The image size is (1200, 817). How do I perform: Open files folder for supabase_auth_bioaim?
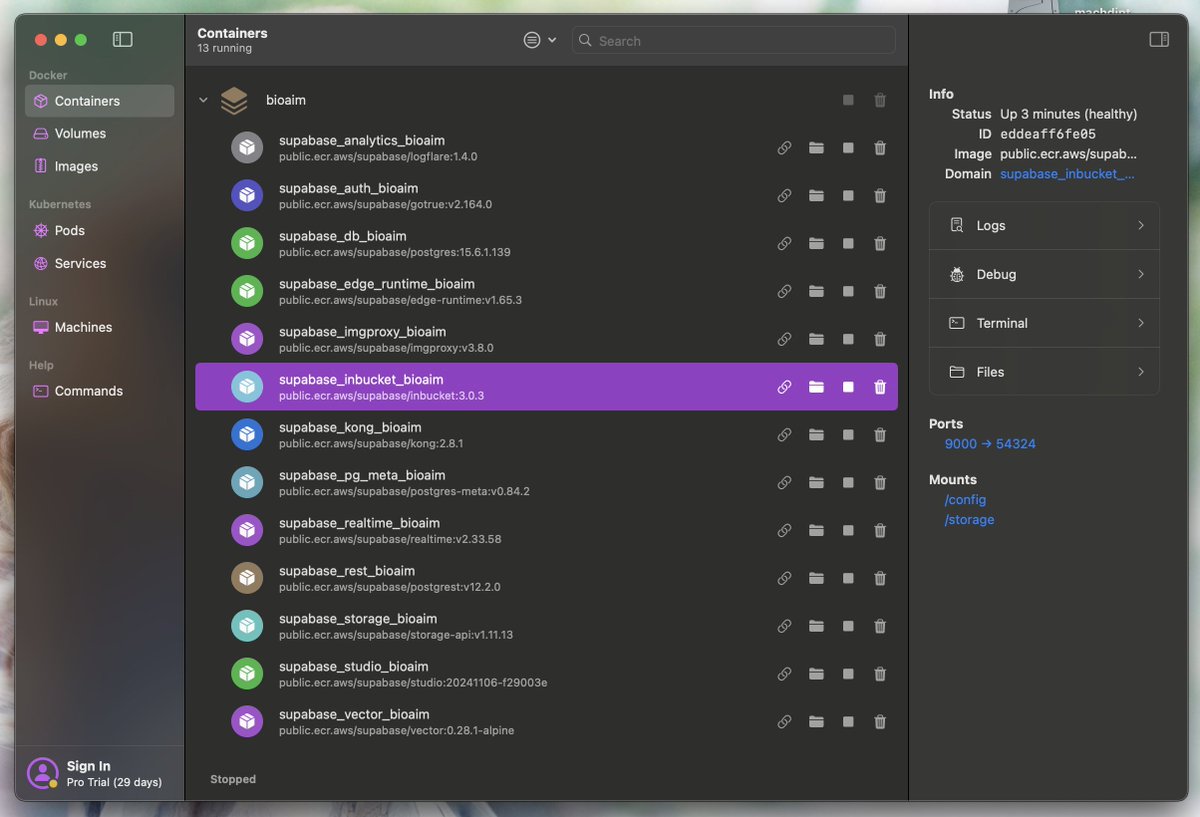coord(816,196)
